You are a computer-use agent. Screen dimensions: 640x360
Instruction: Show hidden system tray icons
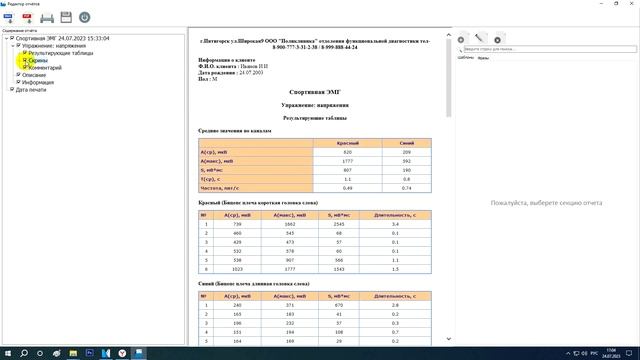[x=568, y=353]
